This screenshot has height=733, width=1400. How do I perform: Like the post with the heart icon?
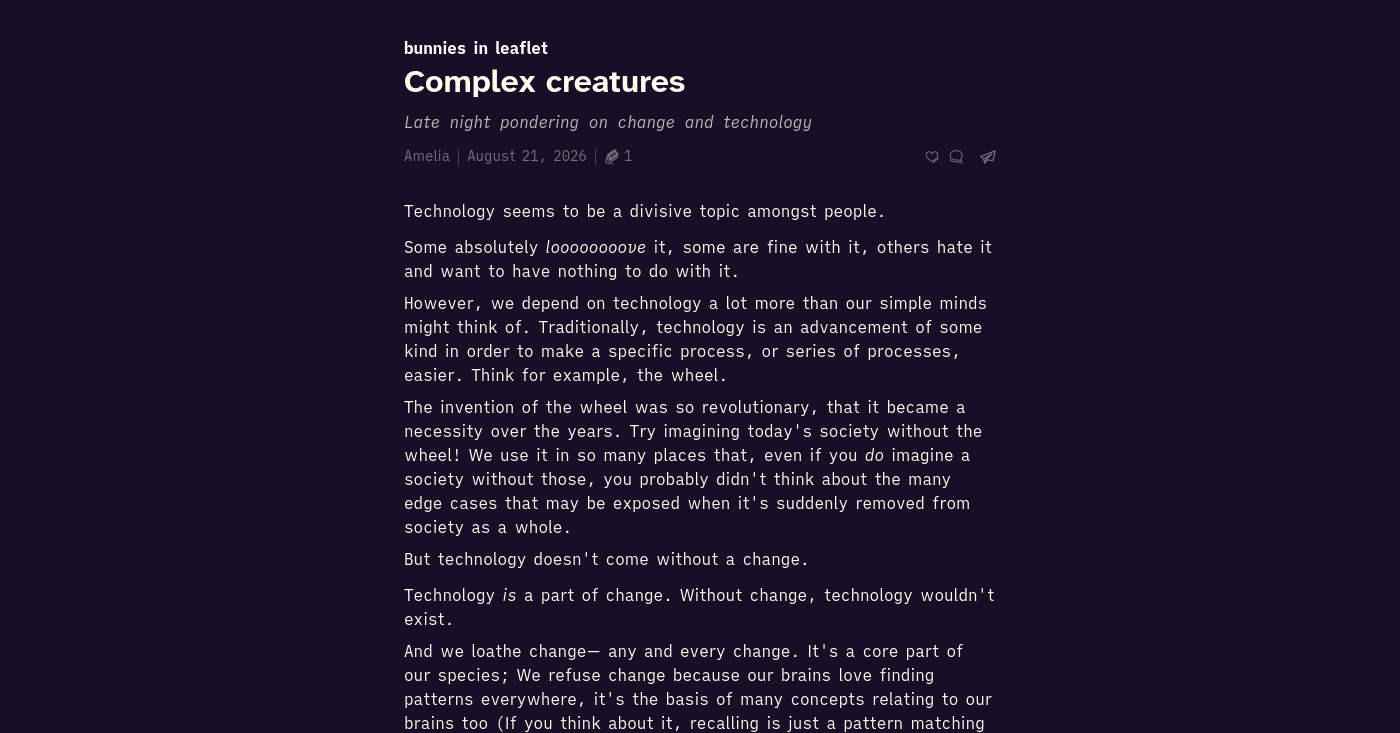pyautogui.click(x=932, y=157)
